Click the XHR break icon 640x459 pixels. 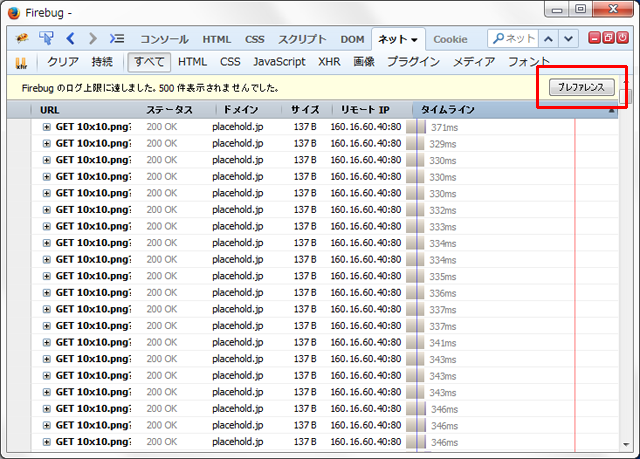pyautogui.click(x=21, y=62)
